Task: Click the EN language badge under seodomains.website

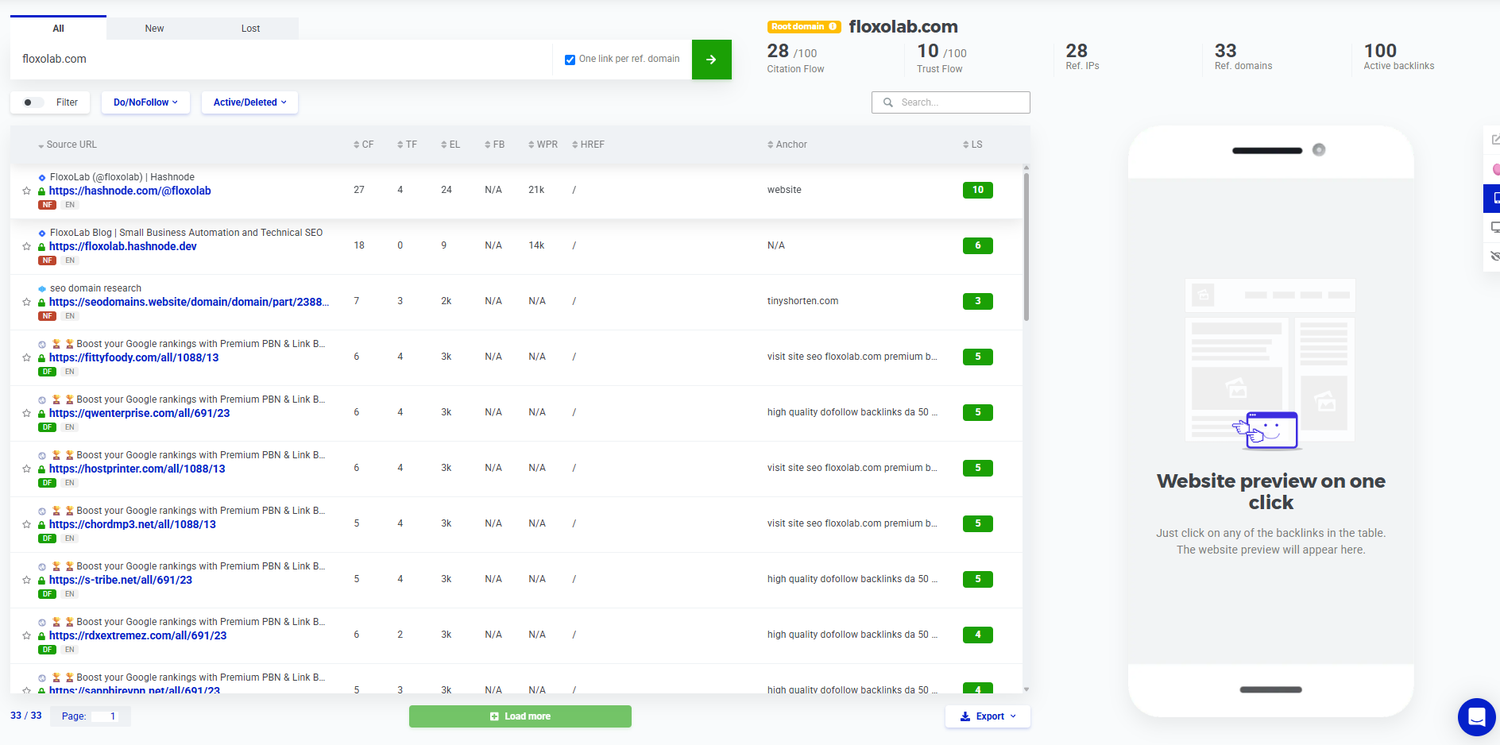Action: pos(70,316)
